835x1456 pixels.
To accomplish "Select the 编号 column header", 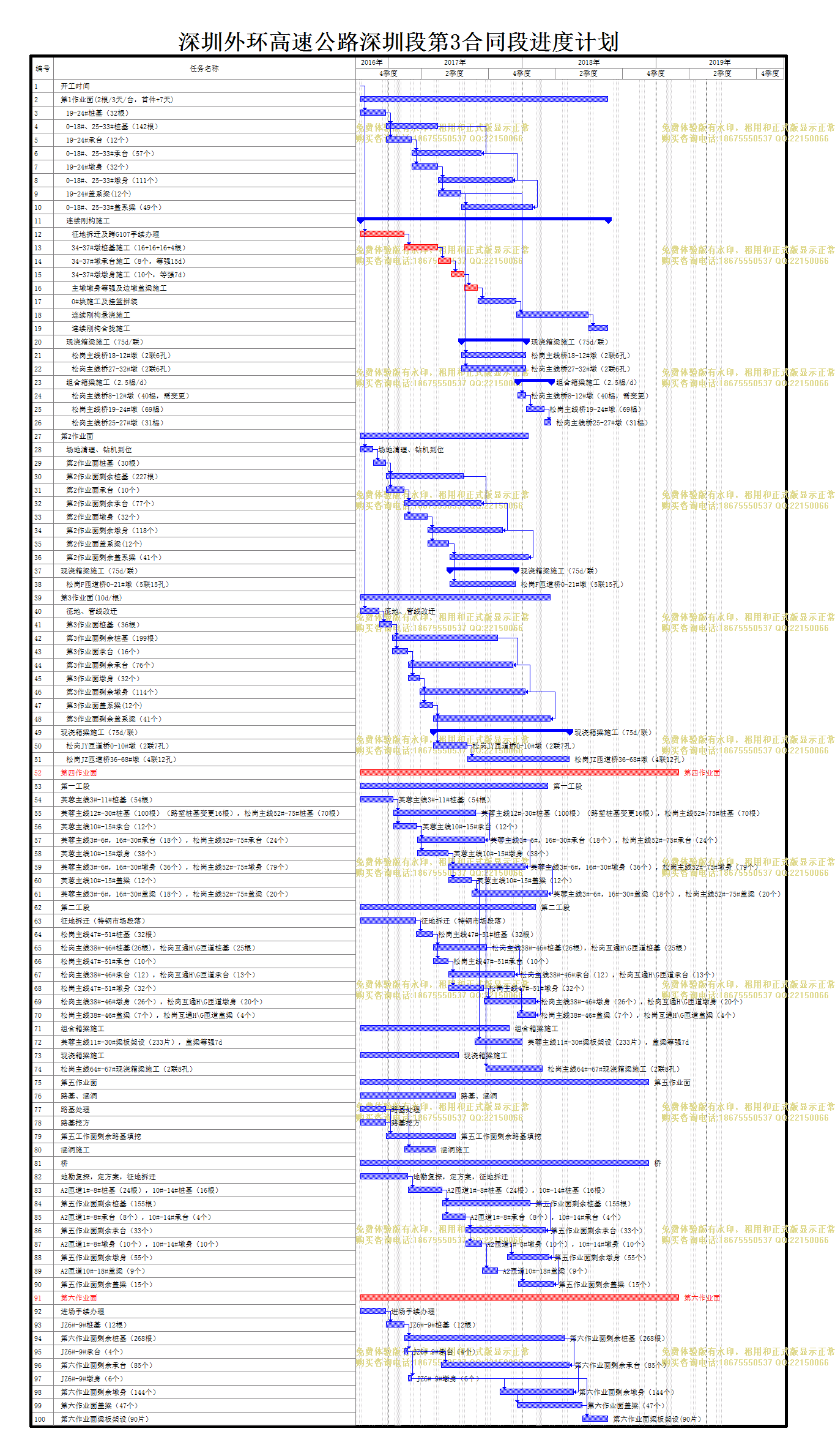I will point(43,69).
